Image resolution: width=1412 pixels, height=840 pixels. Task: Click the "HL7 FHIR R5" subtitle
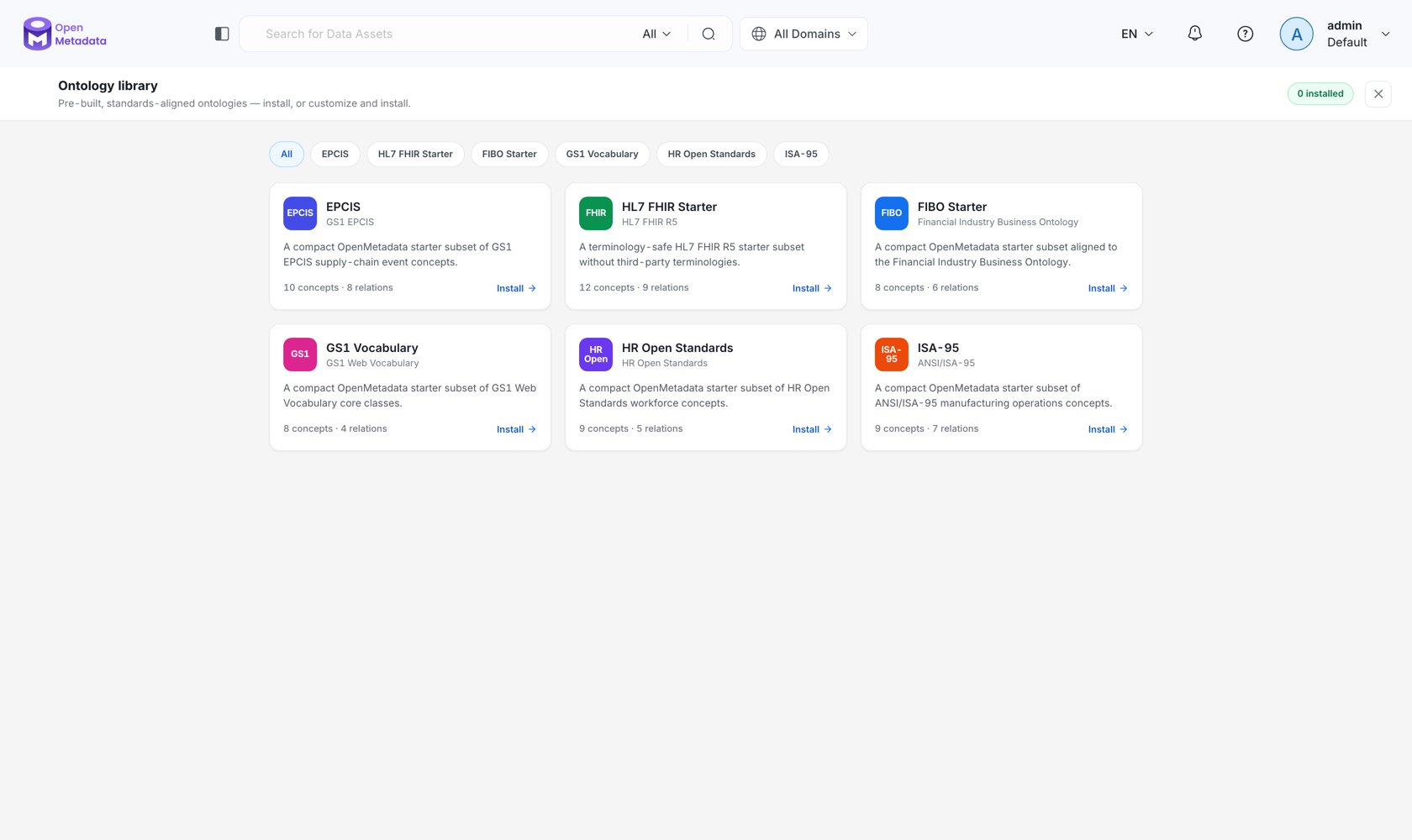(650, 223)
